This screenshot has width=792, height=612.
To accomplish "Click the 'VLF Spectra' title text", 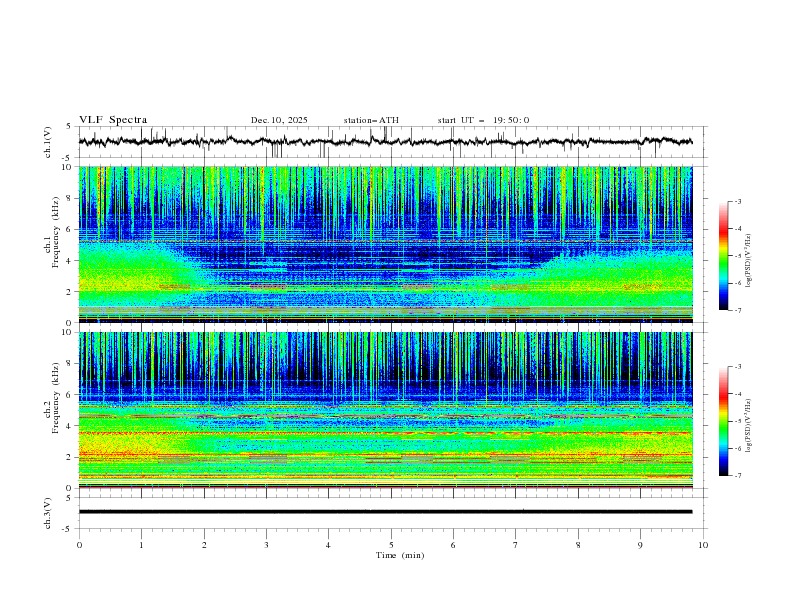I will click(x=113, y=120).
